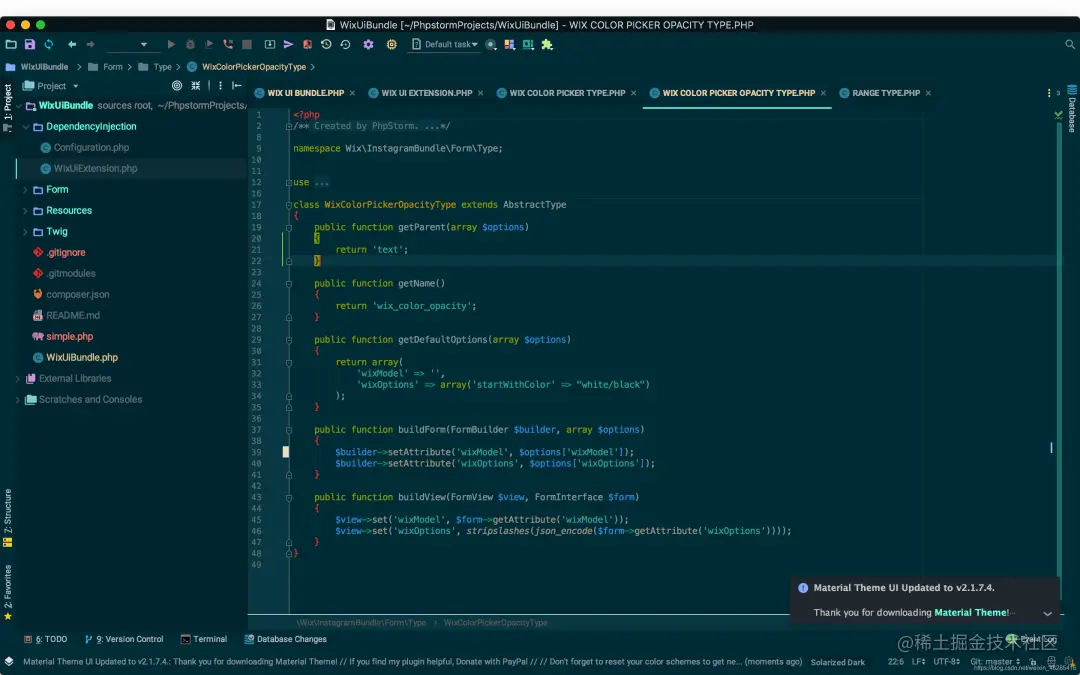
Task: Toggle the Database side panel button
Action: tap(1072, 109)
